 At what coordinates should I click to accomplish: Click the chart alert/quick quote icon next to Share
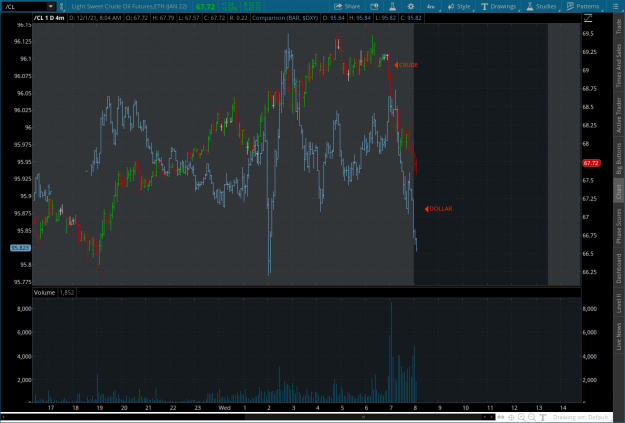click(374, 6)
